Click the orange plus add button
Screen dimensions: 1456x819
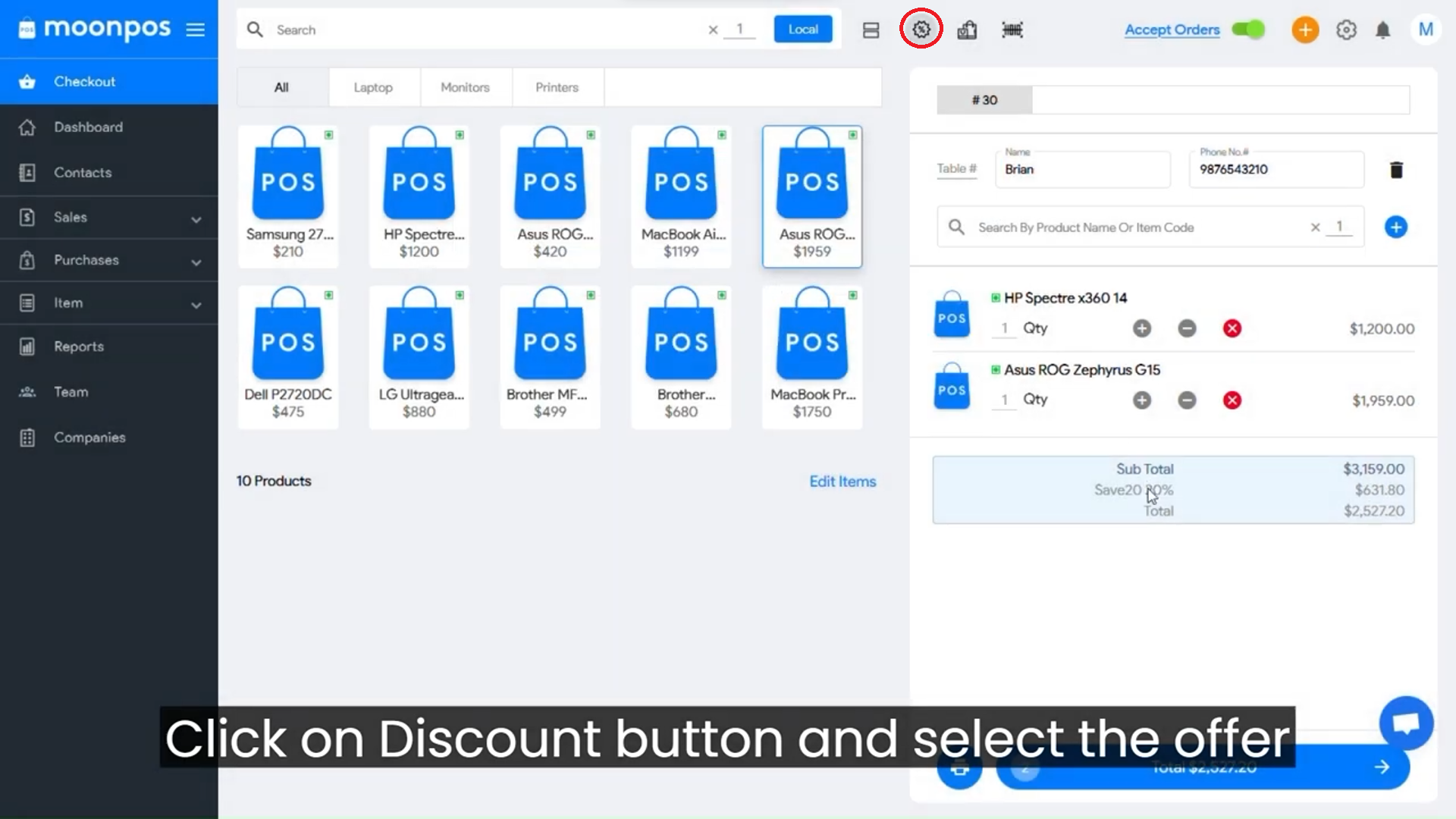[1305, 30]
